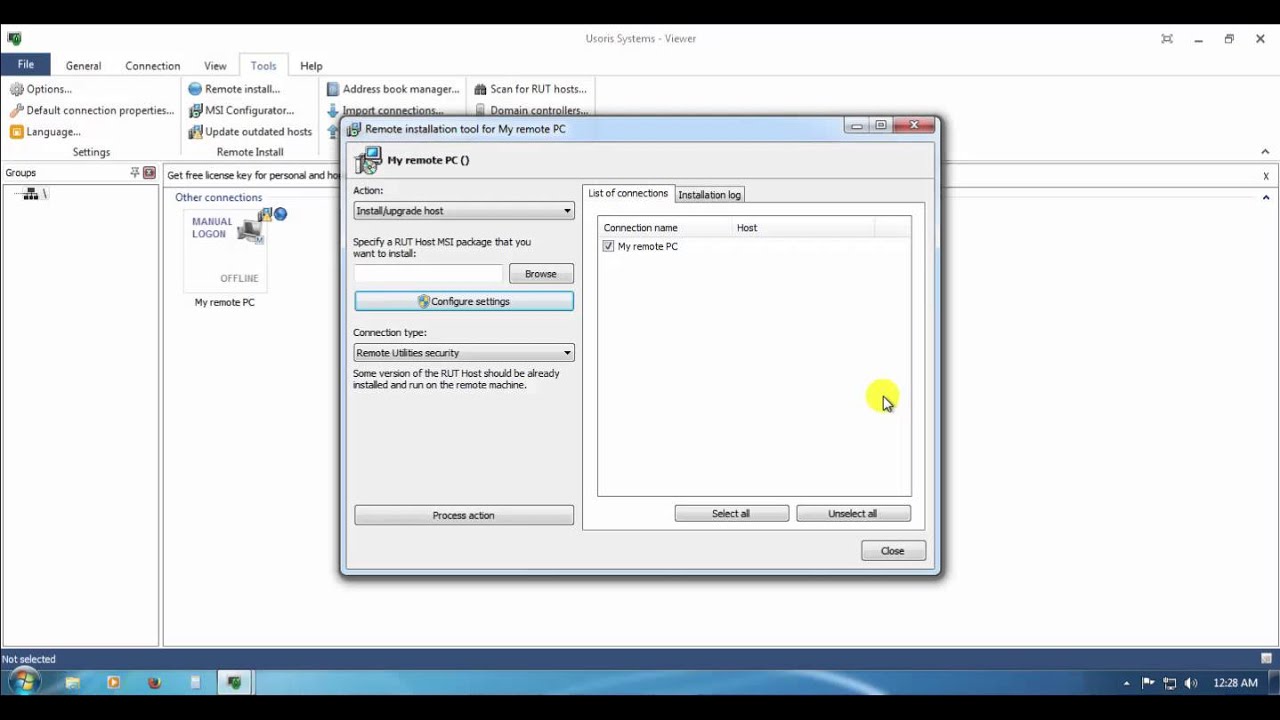Click Select all connections
1280x720 pixels.
[x=731, y=513]
